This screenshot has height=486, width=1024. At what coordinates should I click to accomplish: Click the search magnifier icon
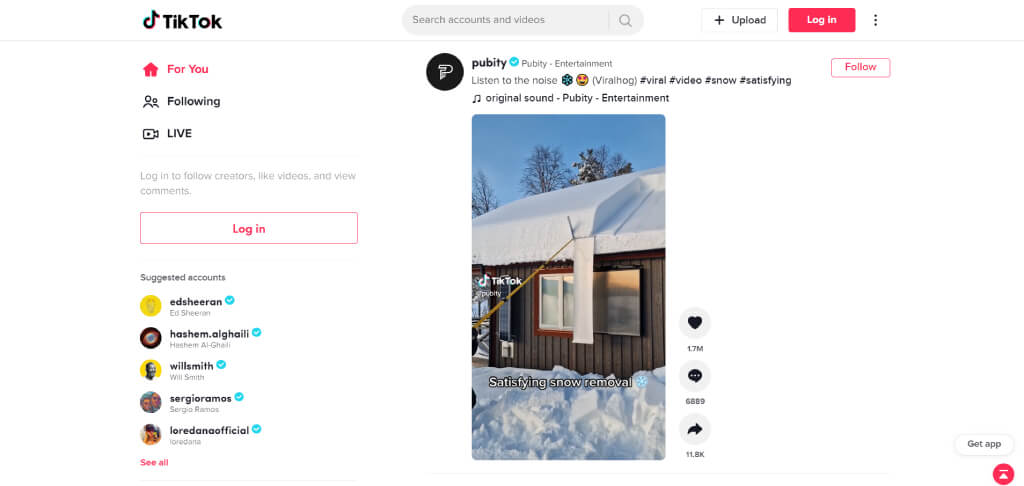pyautogui.click(x=625, y=20)
